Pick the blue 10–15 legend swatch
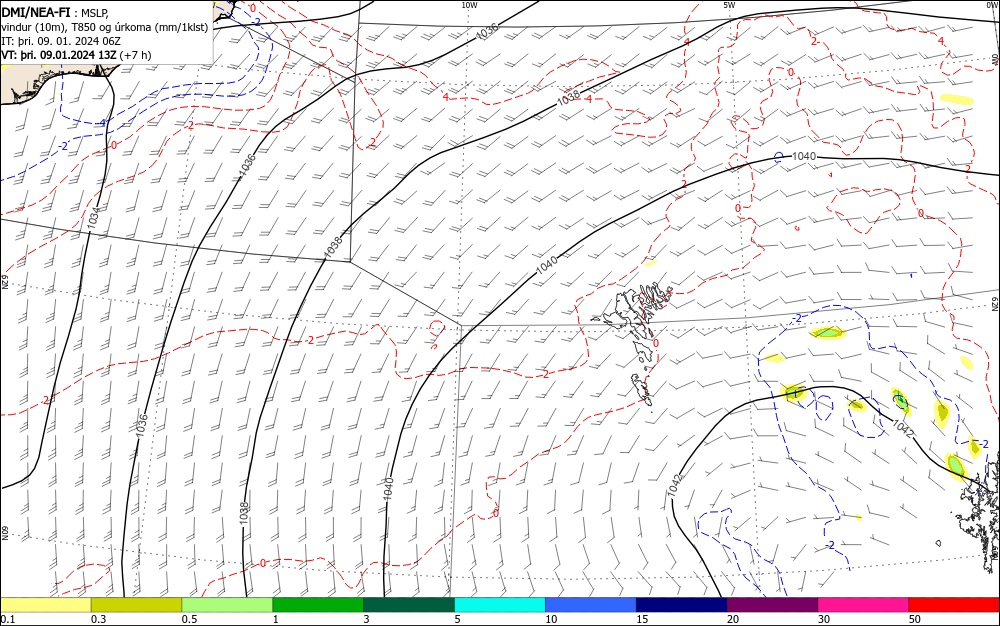The image size is (1000, 626). pos(591,604)
